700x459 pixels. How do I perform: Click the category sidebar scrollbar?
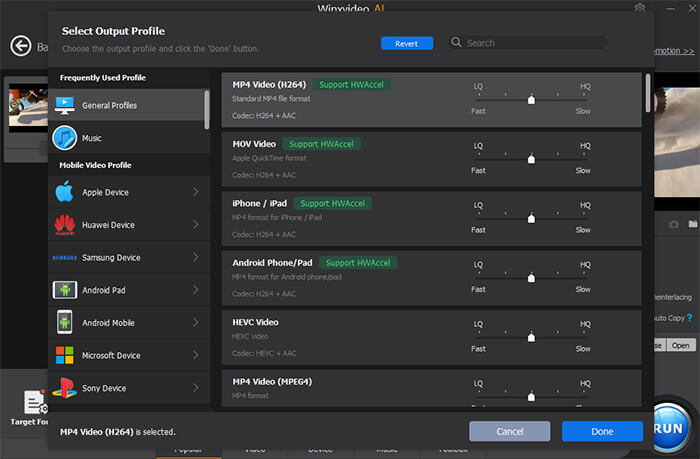point(207,110)
